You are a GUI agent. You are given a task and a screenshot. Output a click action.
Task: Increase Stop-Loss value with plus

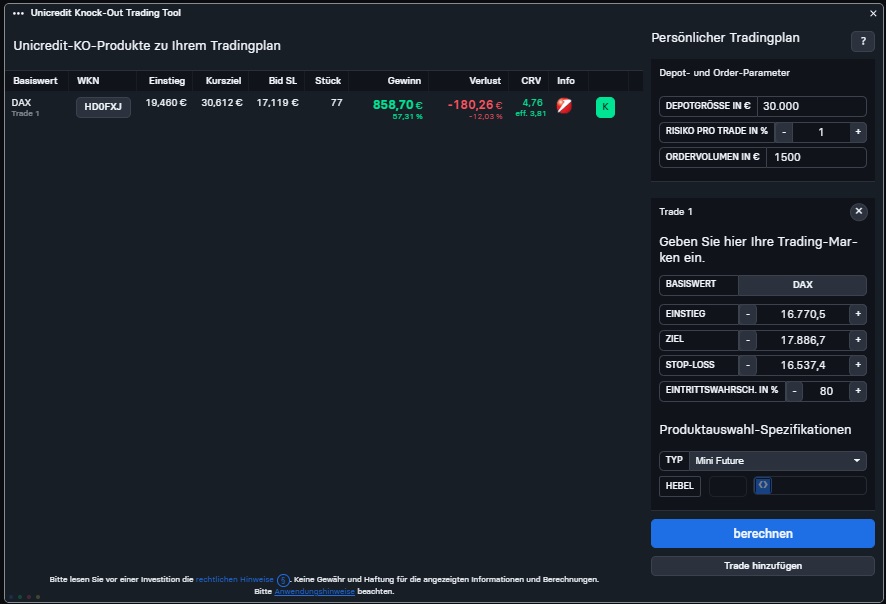click(x=858, y=365)
